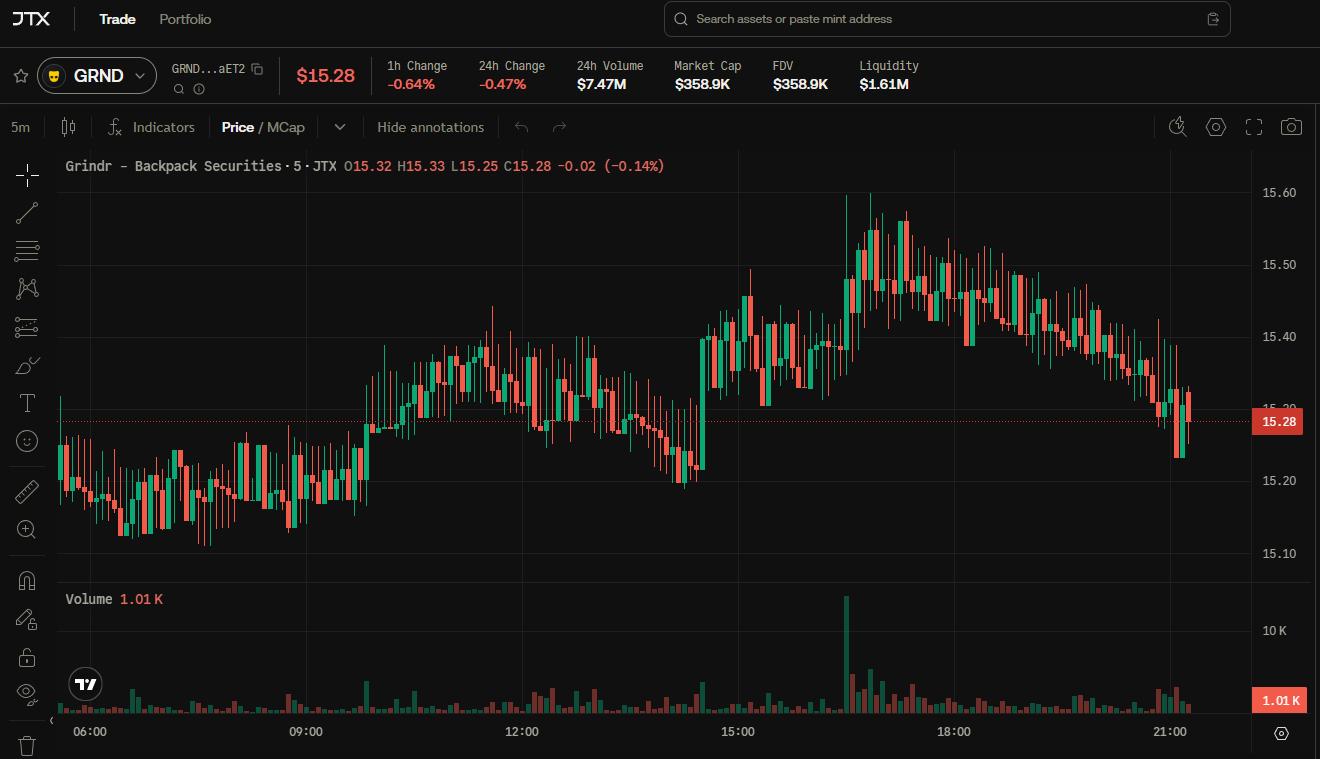Select the XABCD pattern tool

point(27,289)
